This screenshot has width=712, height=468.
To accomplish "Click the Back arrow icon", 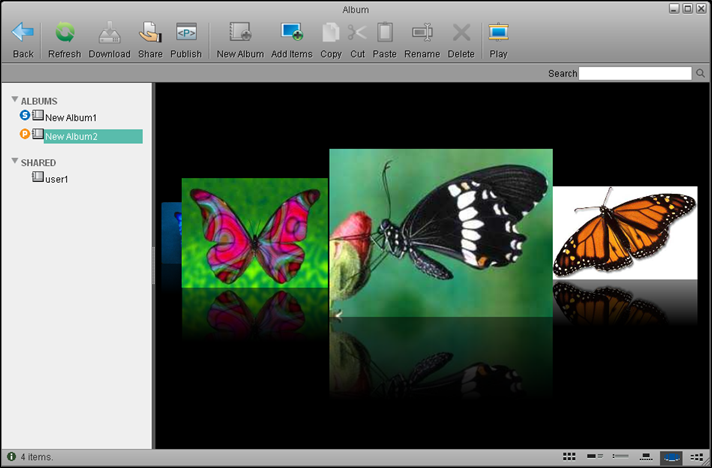I will pyautogui.click(x=23, y=33).
